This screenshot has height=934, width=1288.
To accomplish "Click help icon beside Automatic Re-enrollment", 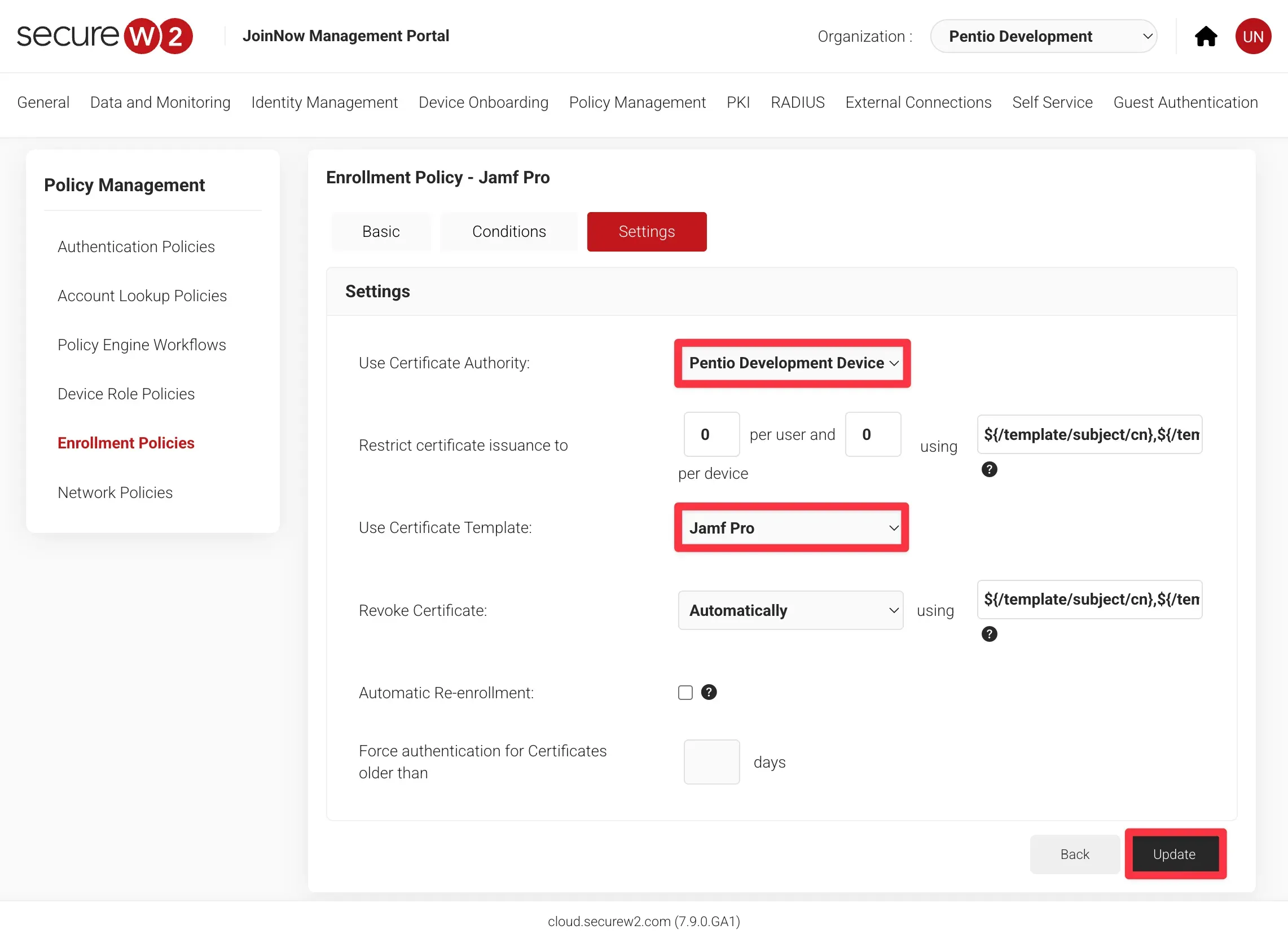I will (x=708, y=692).
